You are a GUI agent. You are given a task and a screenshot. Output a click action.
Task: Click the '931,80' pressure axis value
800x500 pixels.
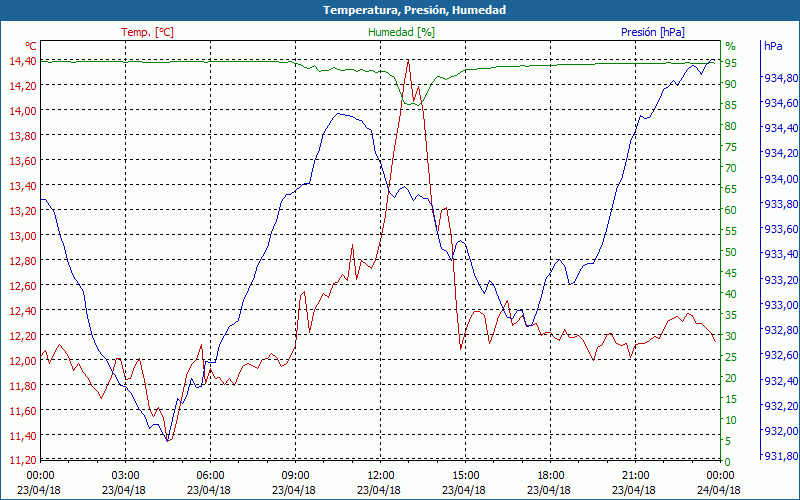pyautogui.click(x=781, y=456)
